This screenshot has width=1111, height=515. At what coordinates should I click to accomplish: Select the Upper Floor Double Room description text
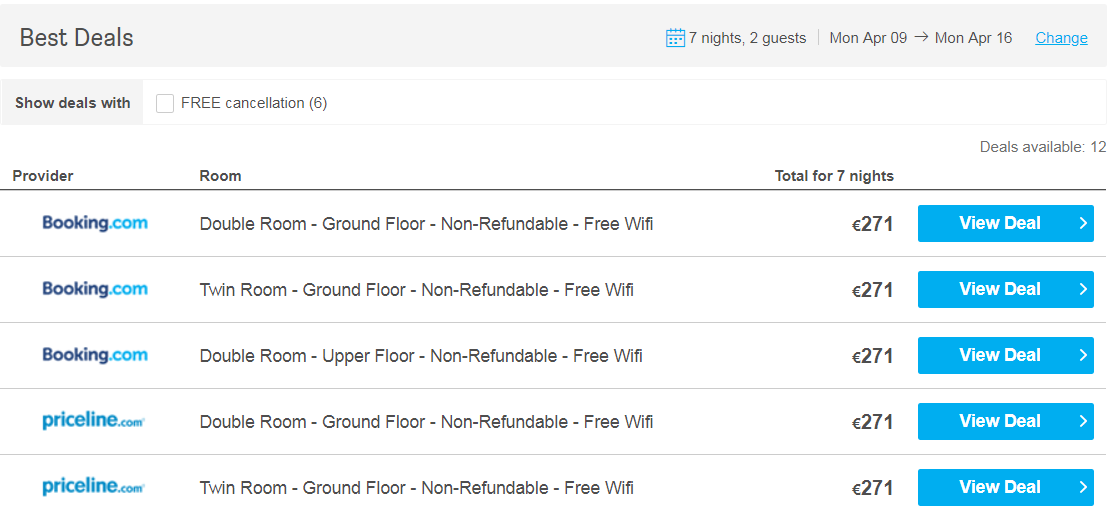coord(421,356)
